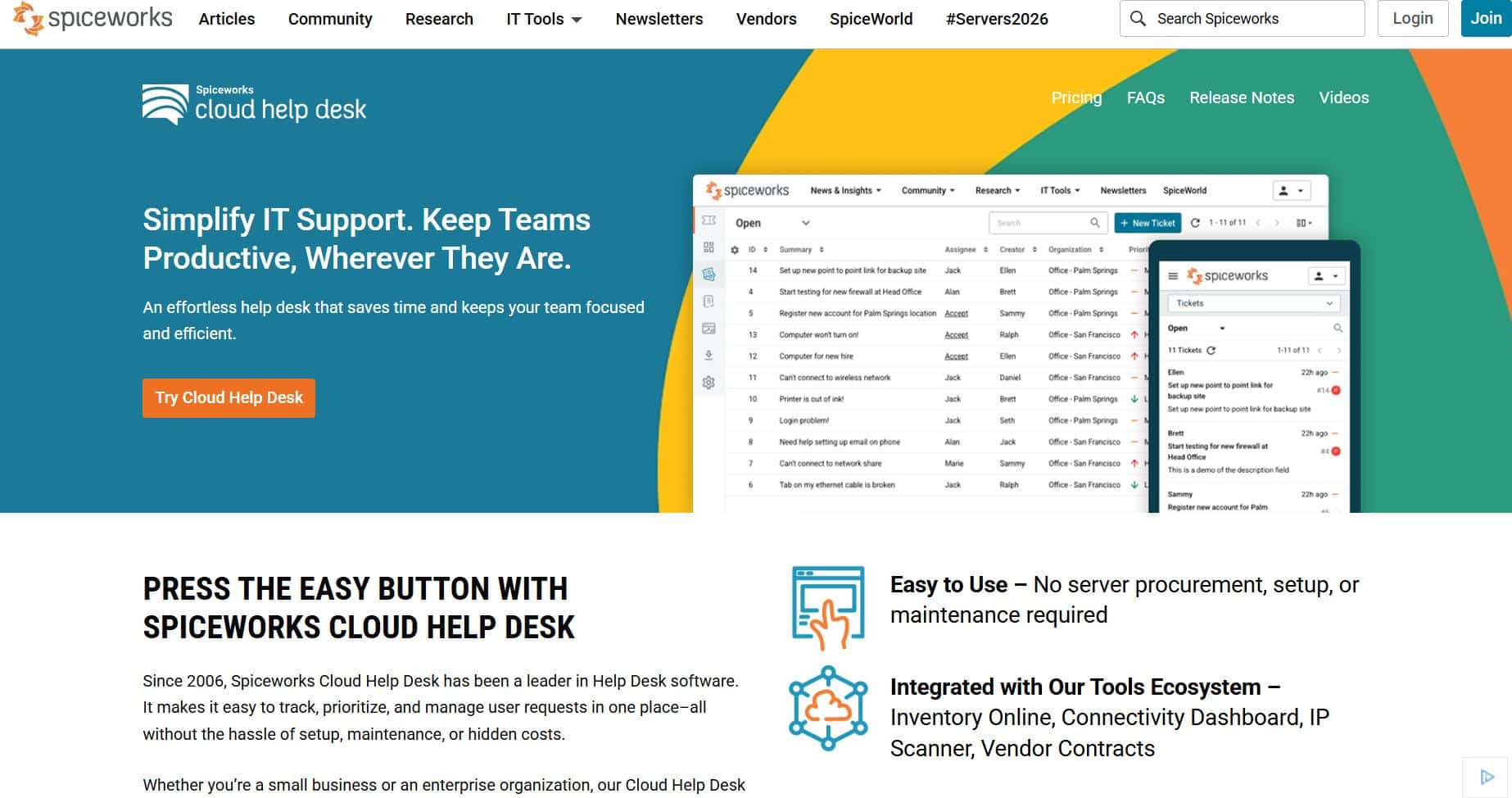Click the Spiceworks logo in the site header

point(93,18)
